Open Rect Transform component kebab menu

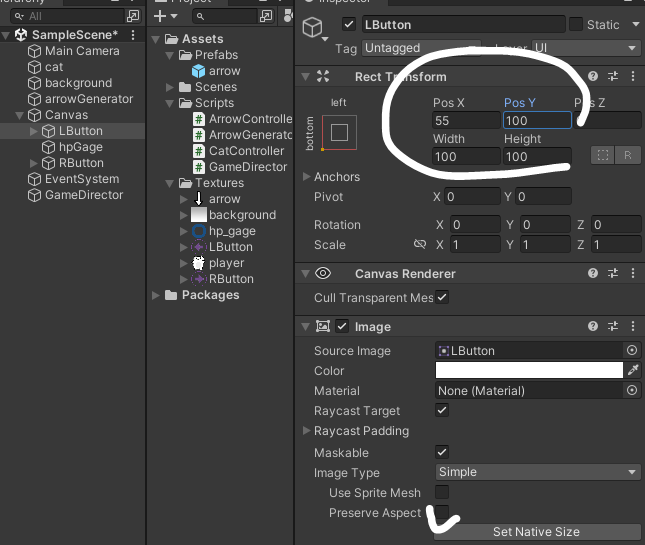point(633,76)
